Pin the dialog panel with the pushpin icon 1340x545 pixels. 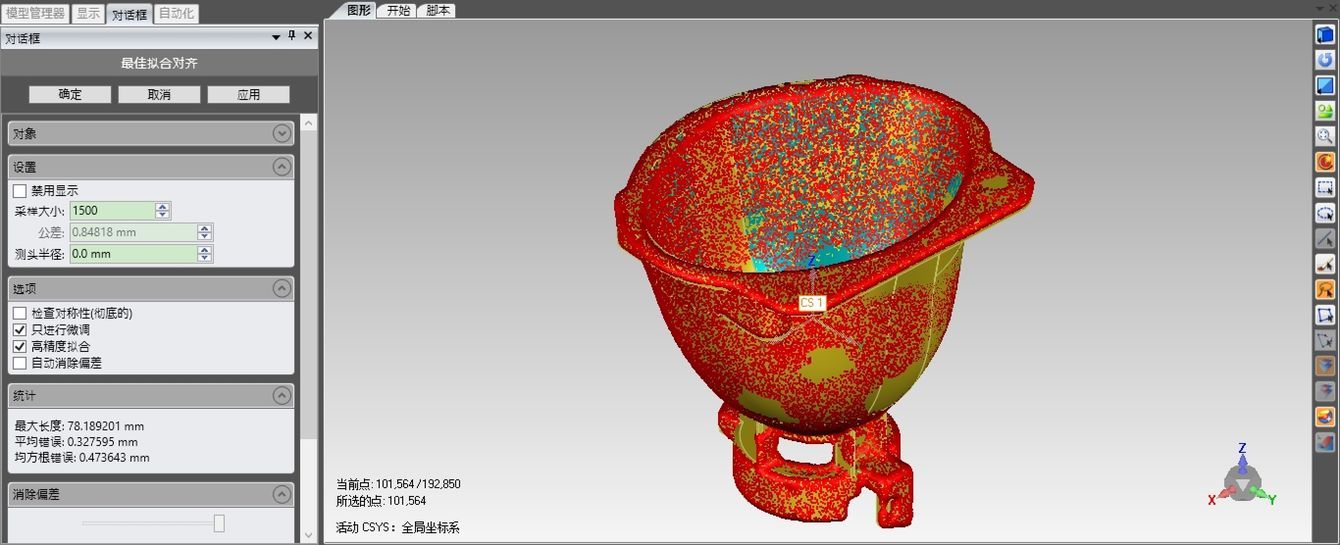292,36
